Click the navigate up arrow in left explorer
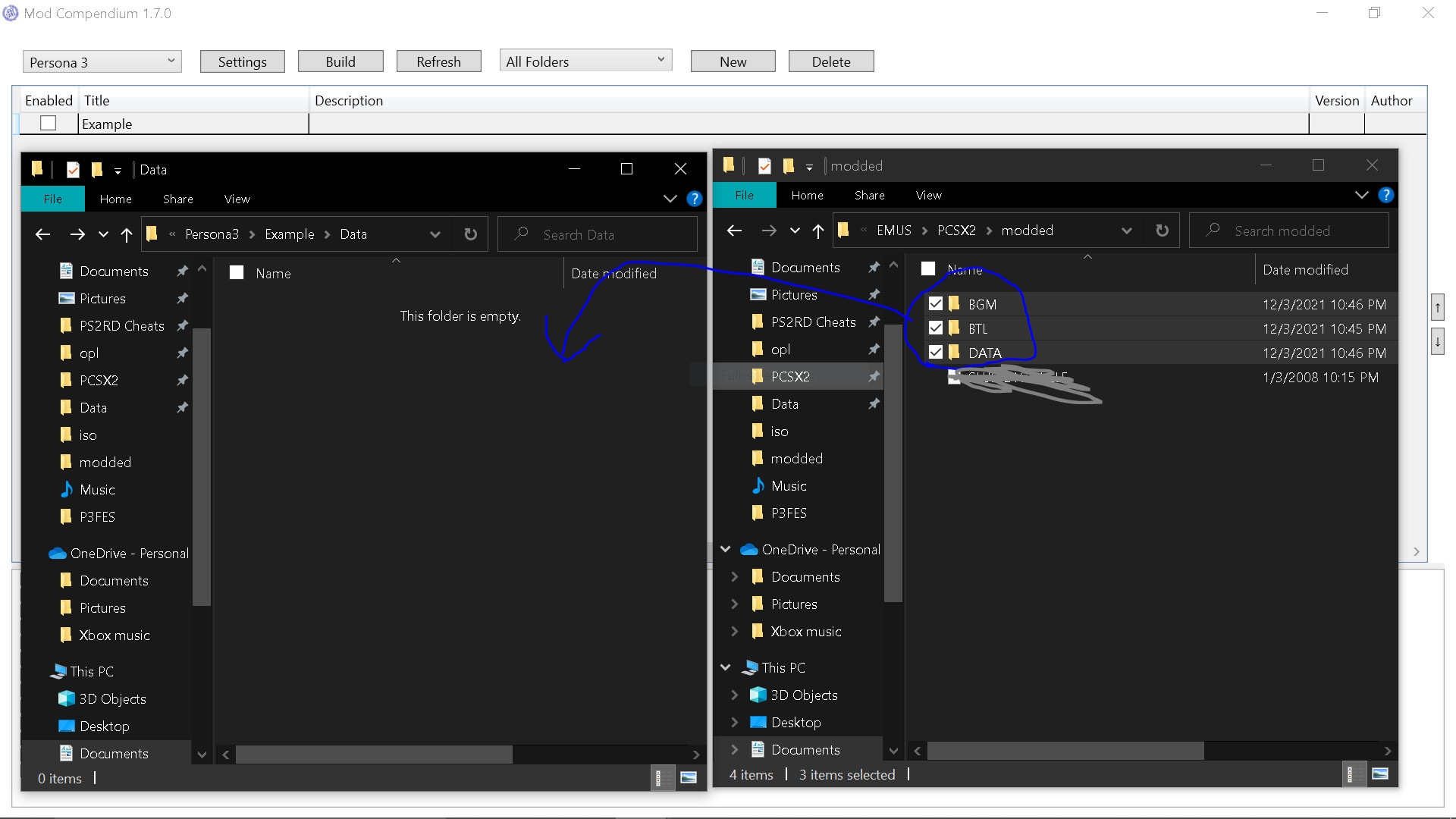This screenshot has width=1456, height=819. [x=128, y=234]
